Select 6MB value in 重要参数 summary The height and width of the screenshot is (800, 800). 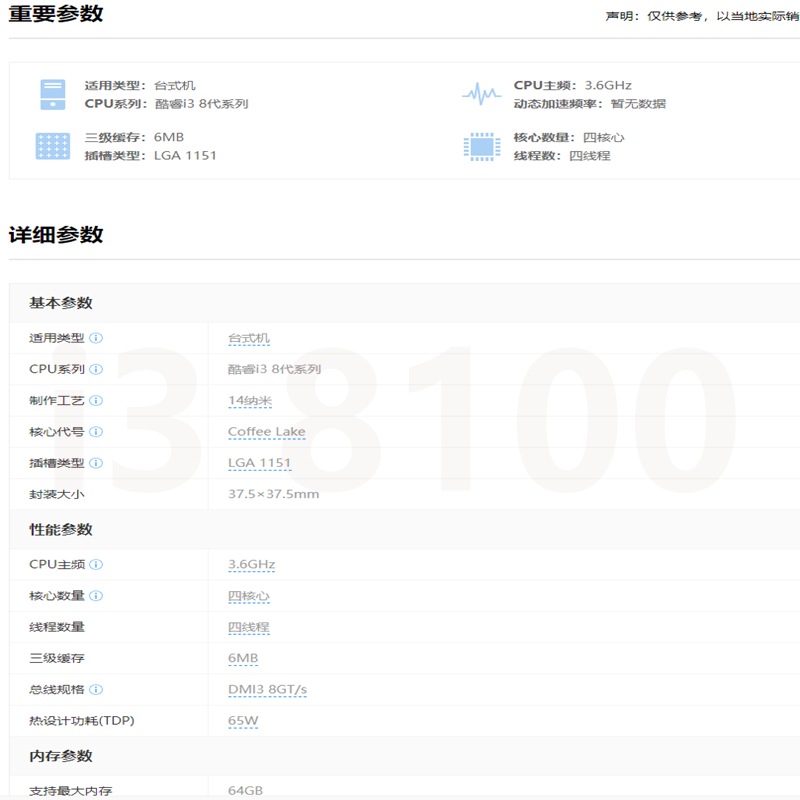[x=169, y=137]
